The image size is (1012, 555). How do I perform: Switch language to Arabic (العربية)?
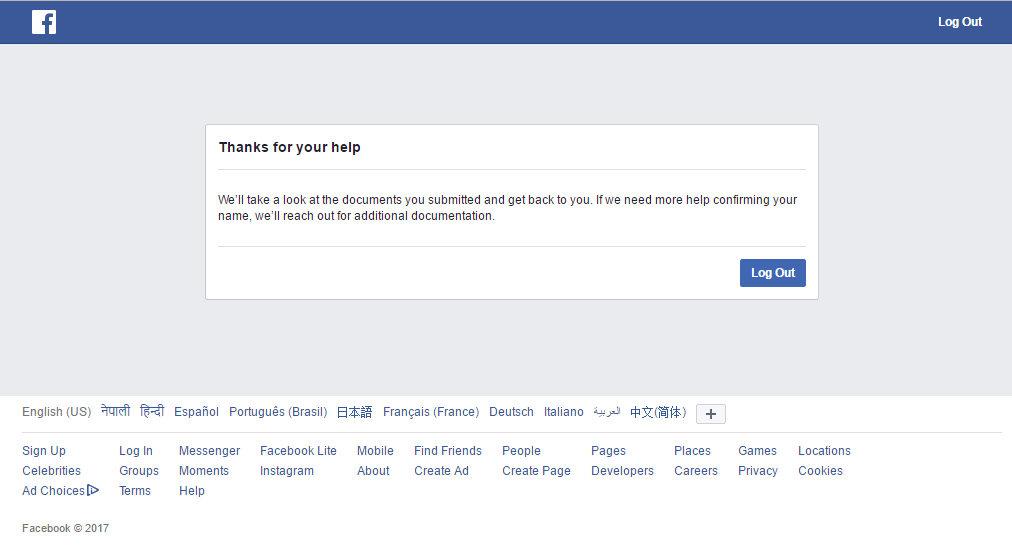pos(607,411)
